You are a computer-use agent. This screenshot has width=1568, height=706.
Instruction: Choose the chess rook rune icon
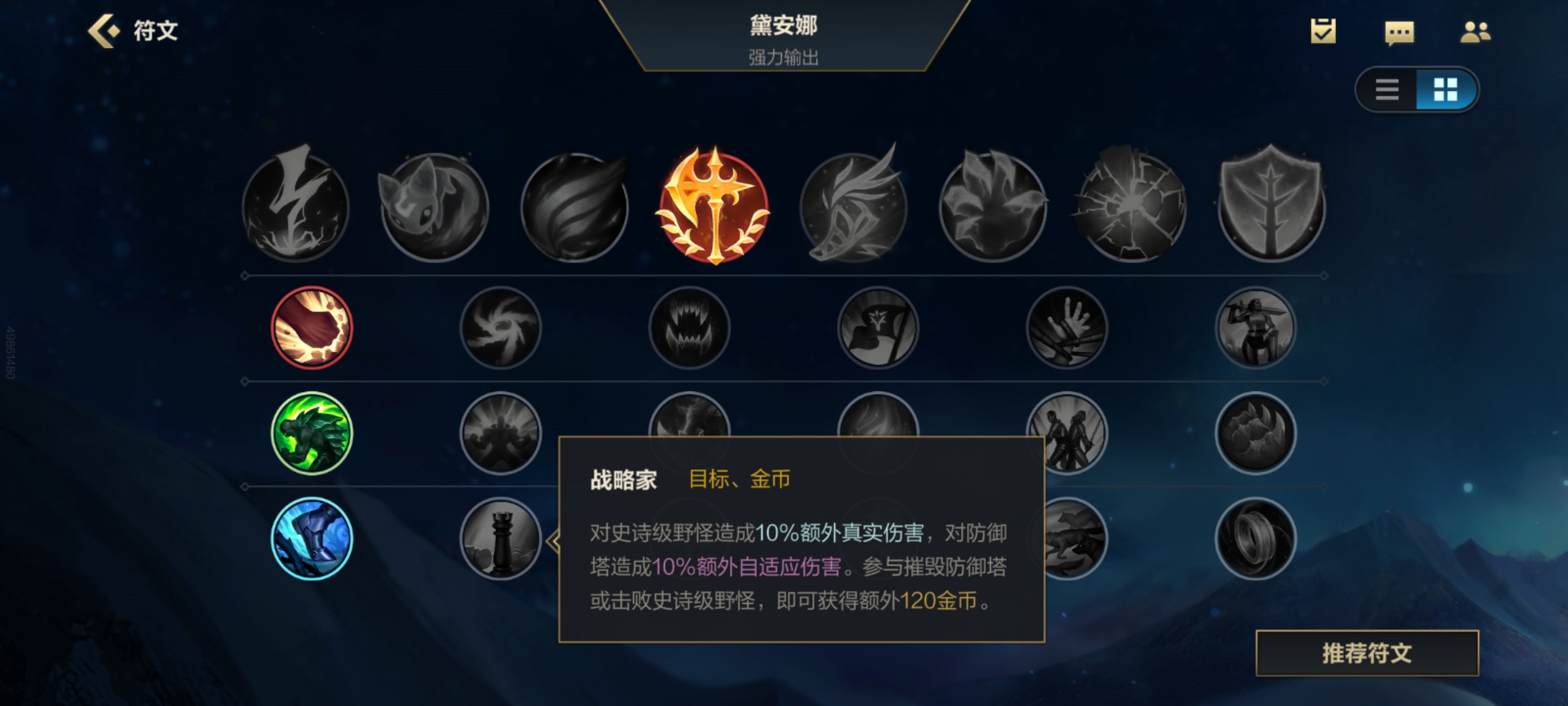[501, 539]
